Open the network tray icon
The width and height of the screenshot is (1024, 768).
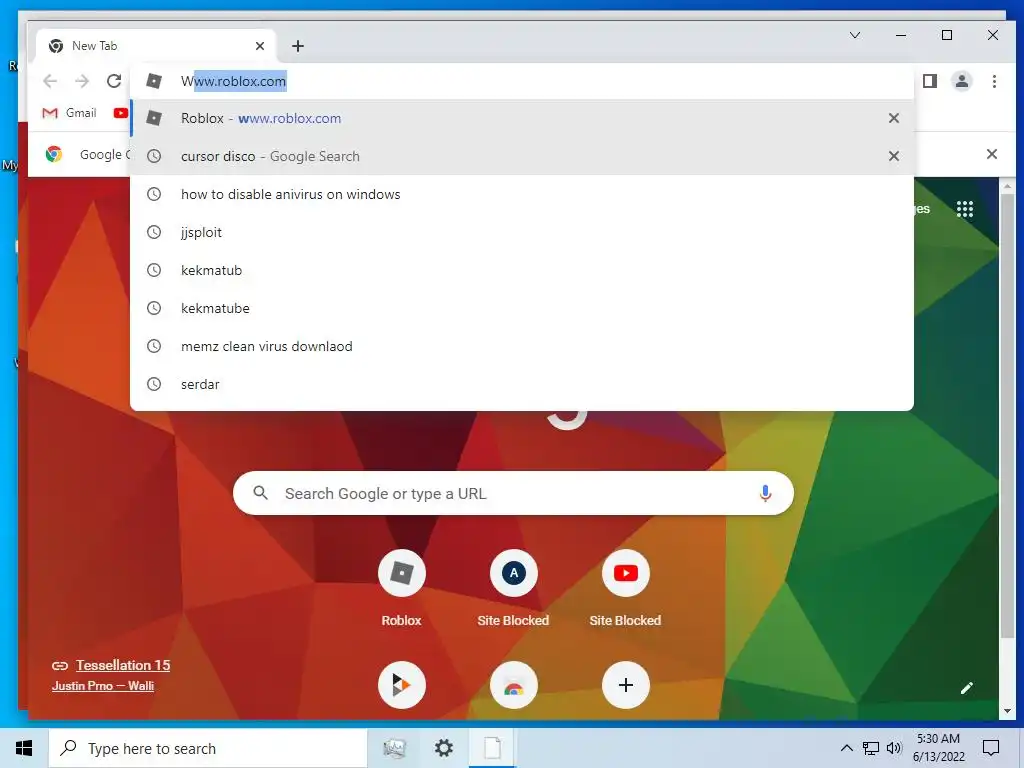871,748
